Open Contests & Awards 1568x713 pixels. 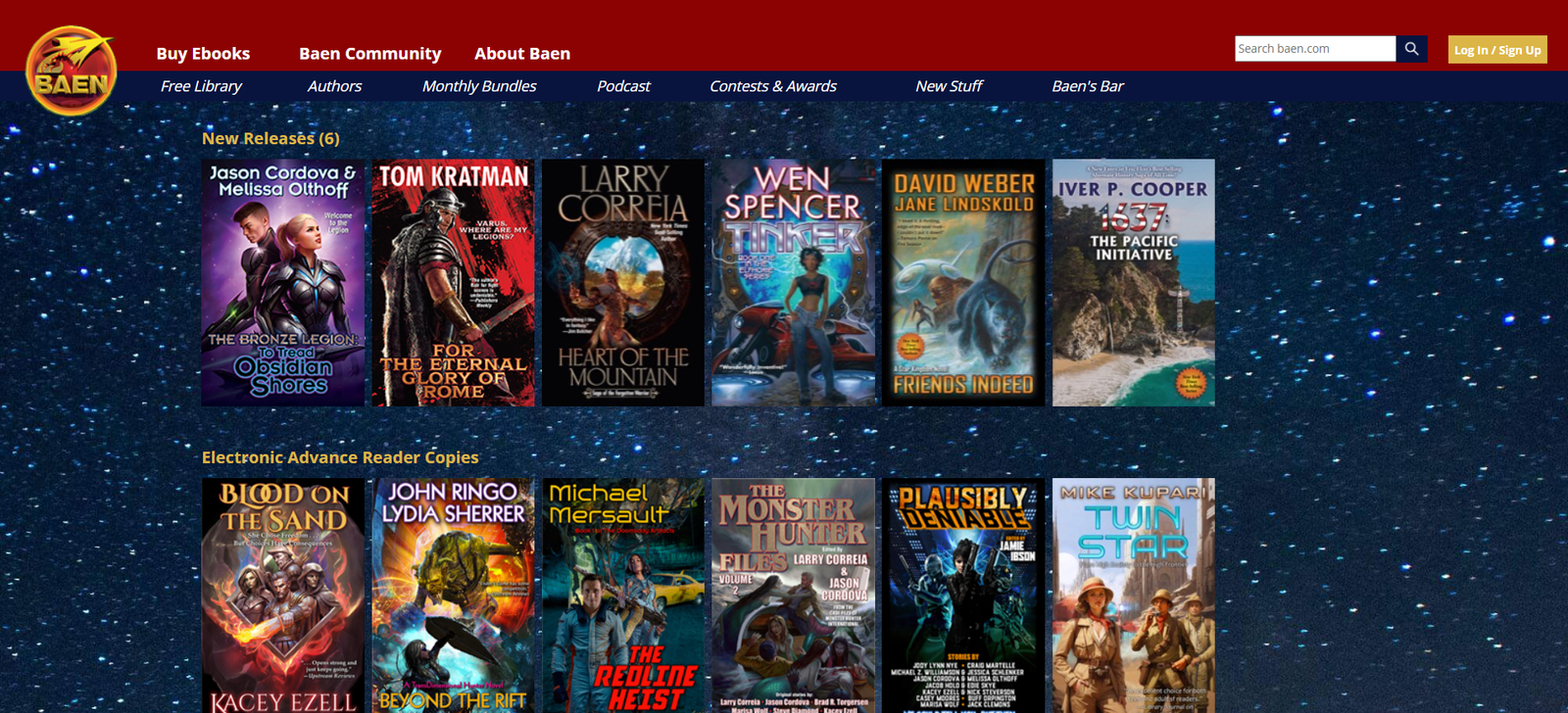click(773, 86)
